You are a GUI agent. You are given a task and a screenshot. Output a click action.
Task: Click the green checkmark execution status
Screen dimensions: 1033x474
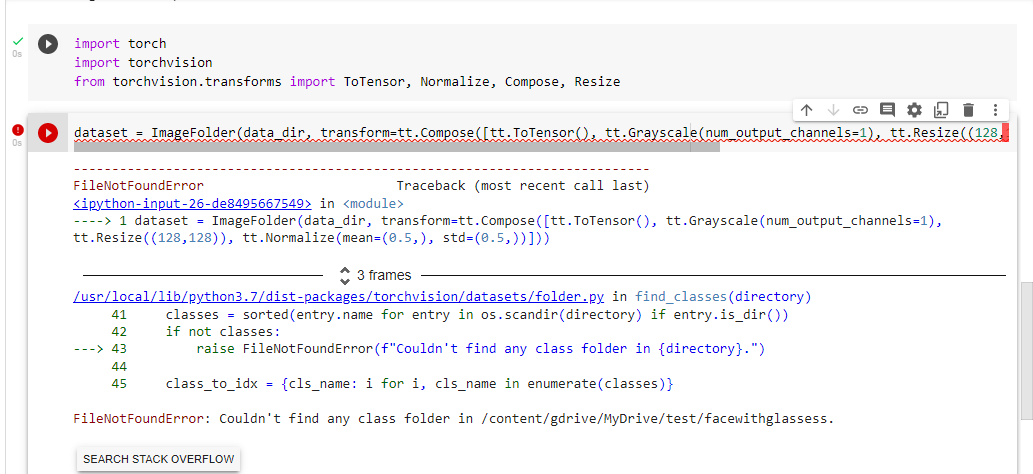click(17, 41)
